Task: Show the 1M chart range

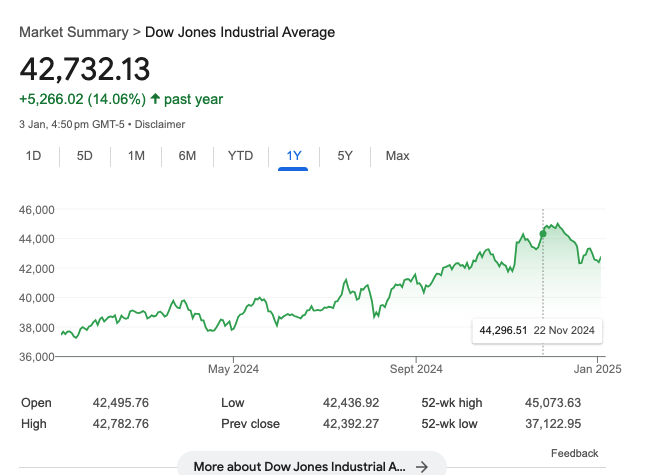Action: 136,156
